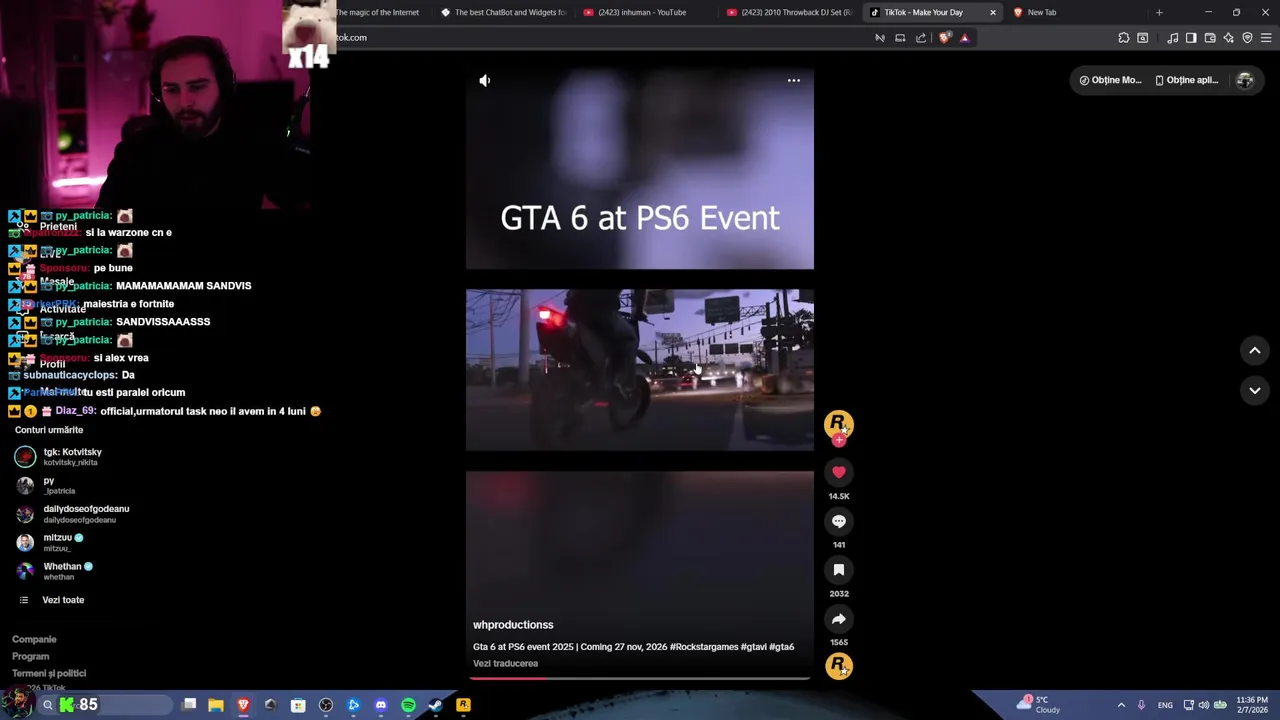Open the media control music note icon
Screen dimensions: 1280x720
point(1172,38)
